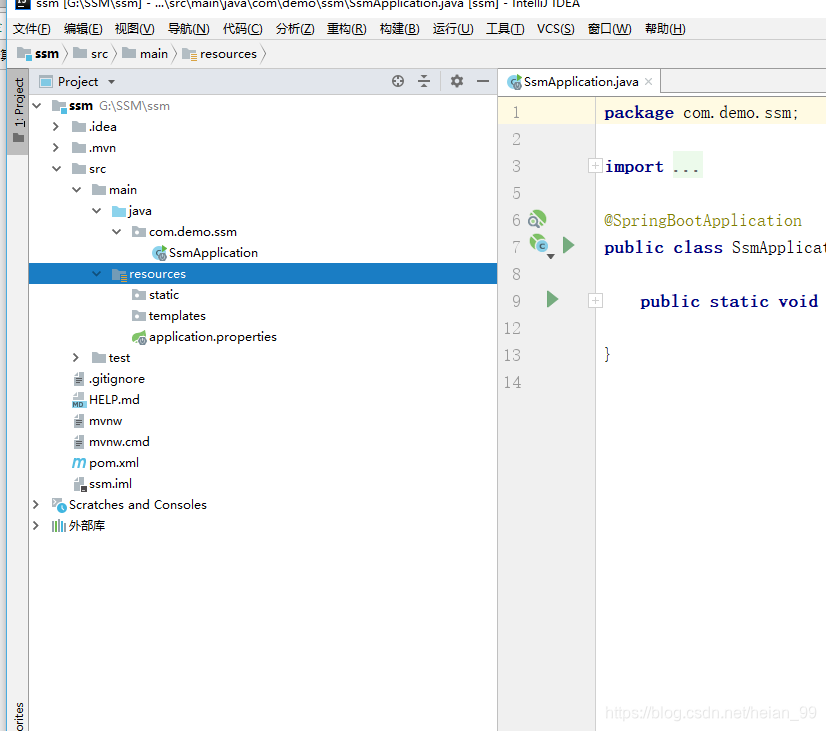Image resolution: width=826 pixels, height=731 pixels.
Task: Collapse the main folder
Action: pyautogui.click(x=76, y=190)
